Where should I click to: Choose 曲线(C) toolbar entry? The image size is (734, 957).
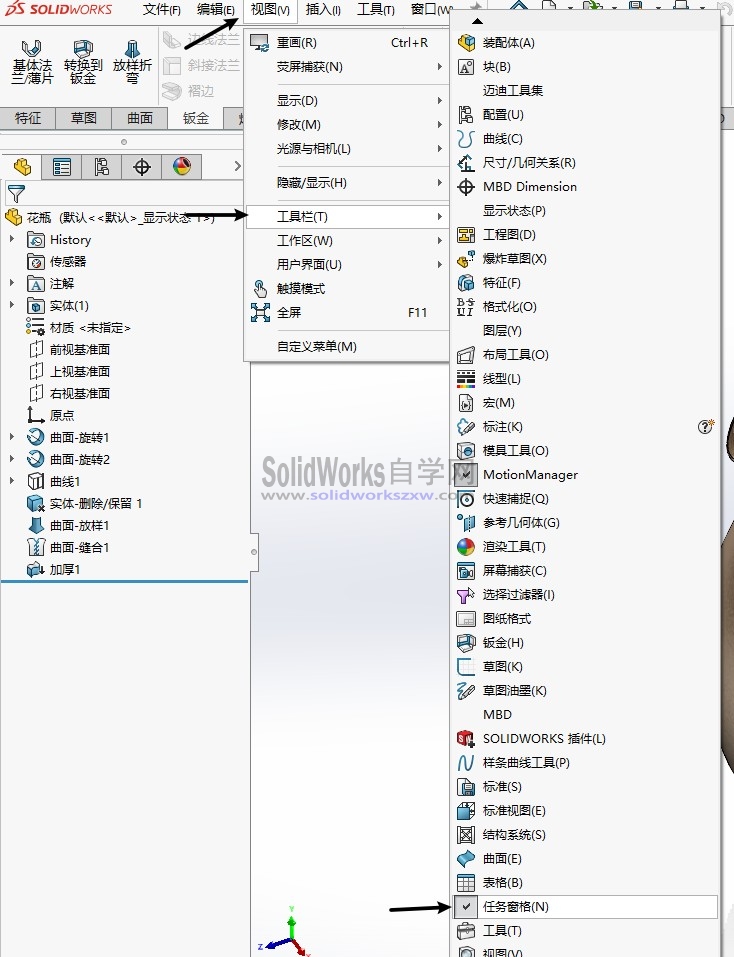[585, 139]
